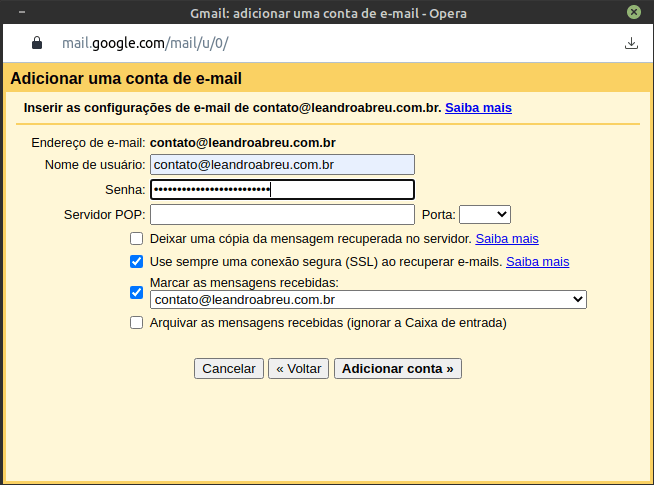Expand the label dropdown showing contato@leandroabreu.com.br
654x485 pixels.
click(x=368, y=299)
